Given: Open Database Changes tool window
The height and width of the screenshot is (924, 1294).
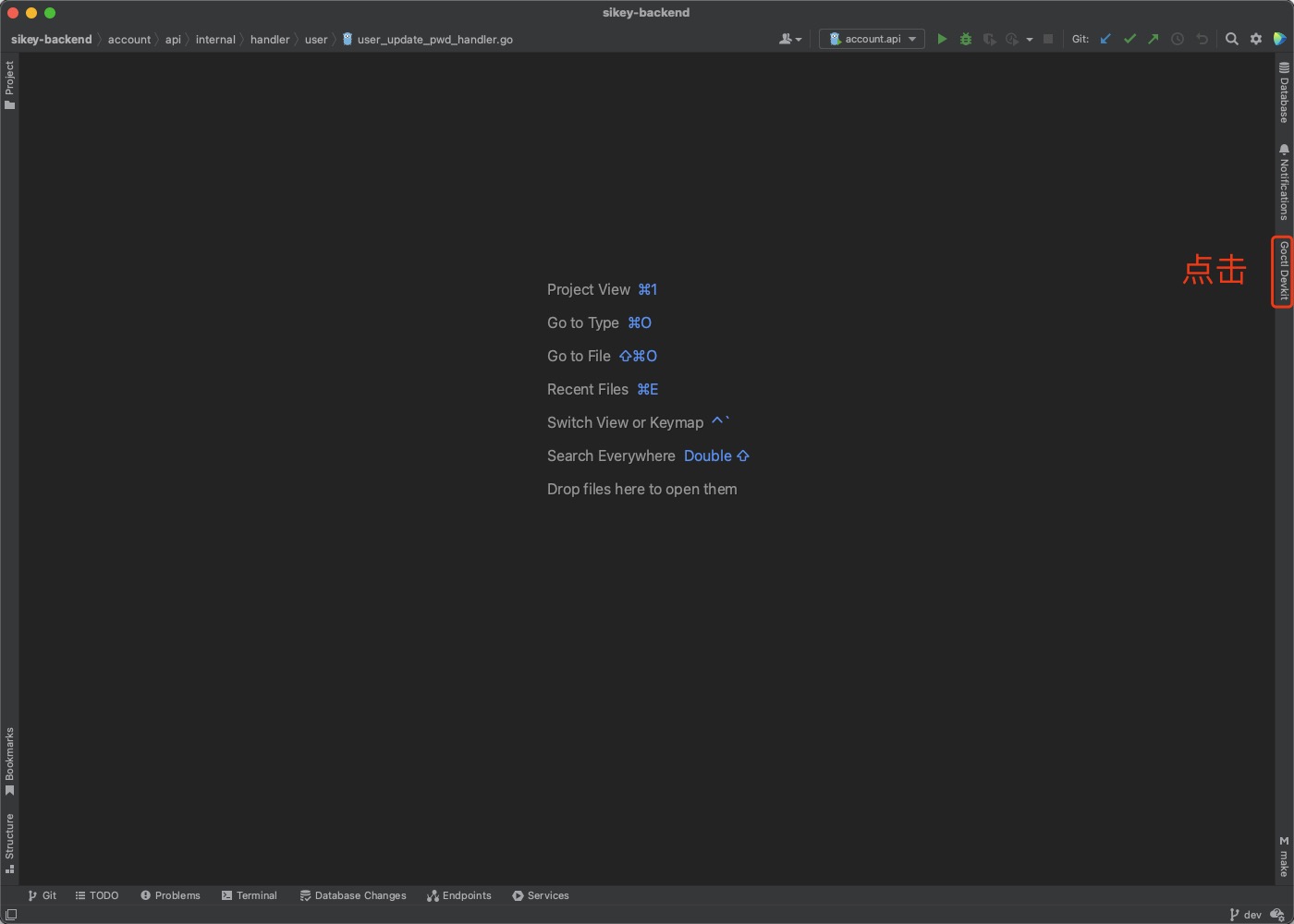Looking at the screenshot, I should coord(353,895).
